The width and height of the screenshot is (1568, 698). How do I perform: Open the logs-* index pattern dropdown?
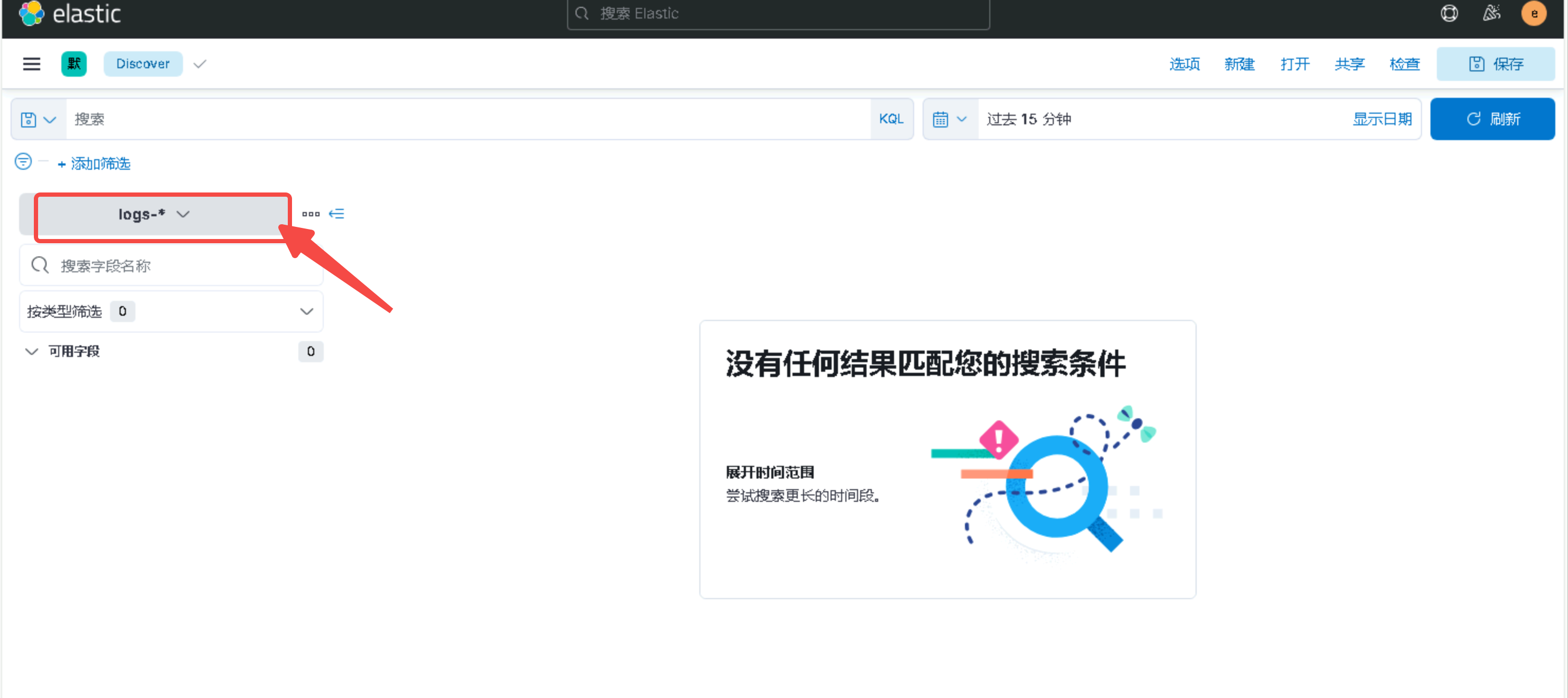click(x=154, y=214)
